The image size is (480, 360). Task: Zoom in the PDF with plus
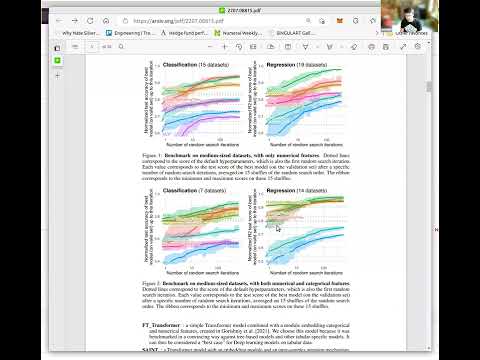tap(224, 47)
